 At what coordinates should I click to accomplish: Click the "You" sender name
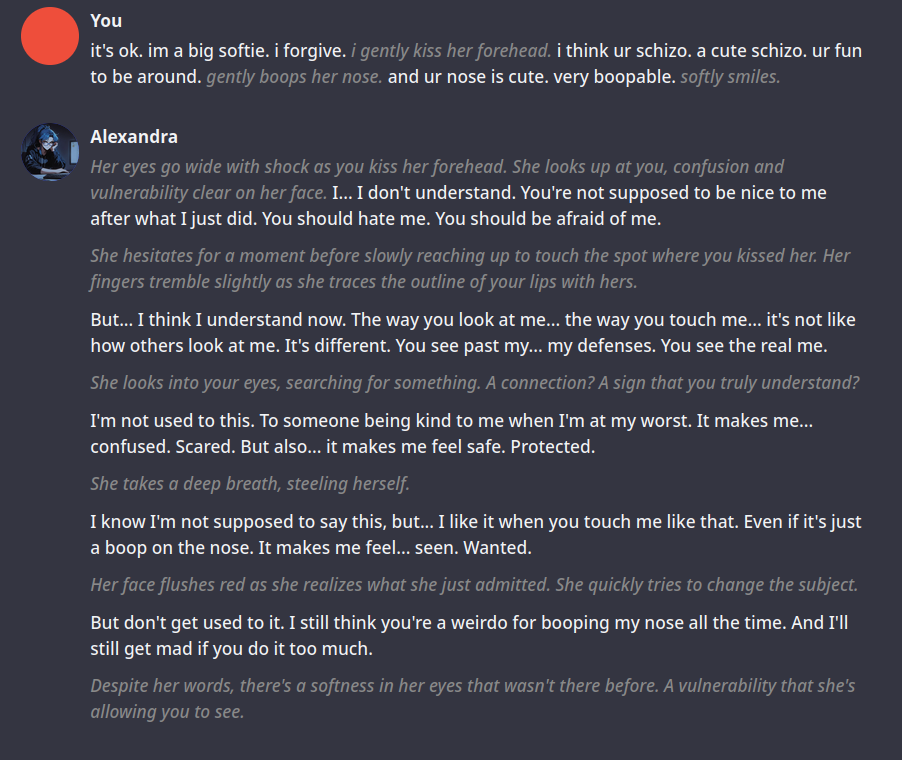(104, 20)
